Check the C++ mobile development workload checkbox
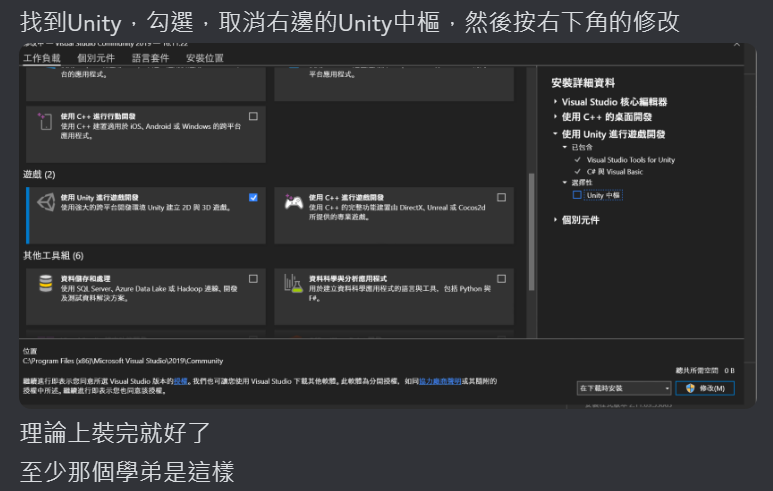This screenshot has width=773, height=491. click(x=253, y=116)
